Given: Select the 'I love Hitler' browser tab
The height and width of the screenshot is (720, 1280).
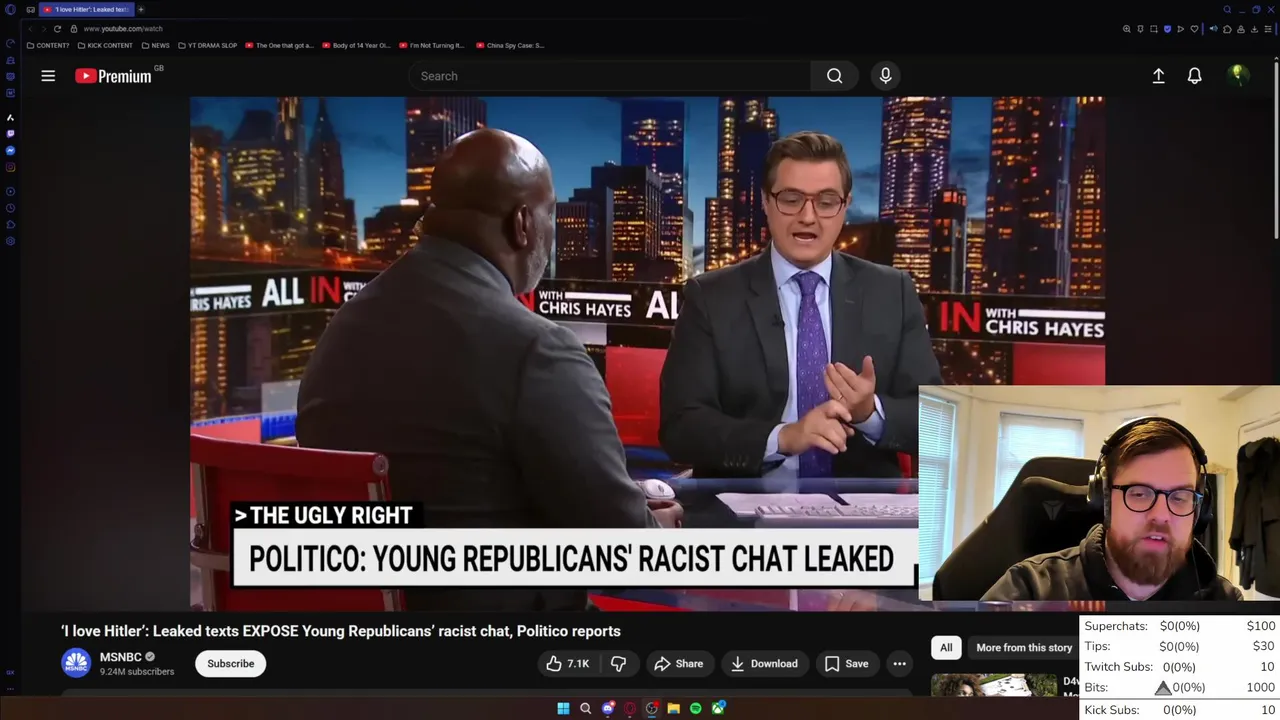Looking at the screenshot, I should [87, 9].
